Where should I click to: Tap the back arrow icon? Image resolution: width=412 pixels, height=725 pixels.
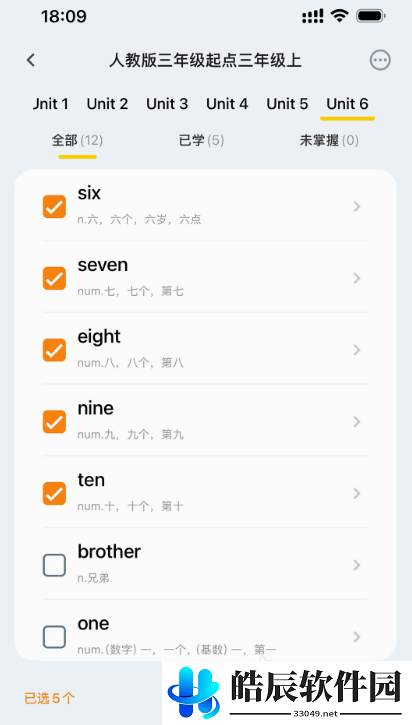pyautogui.click(x=31, y=60)
